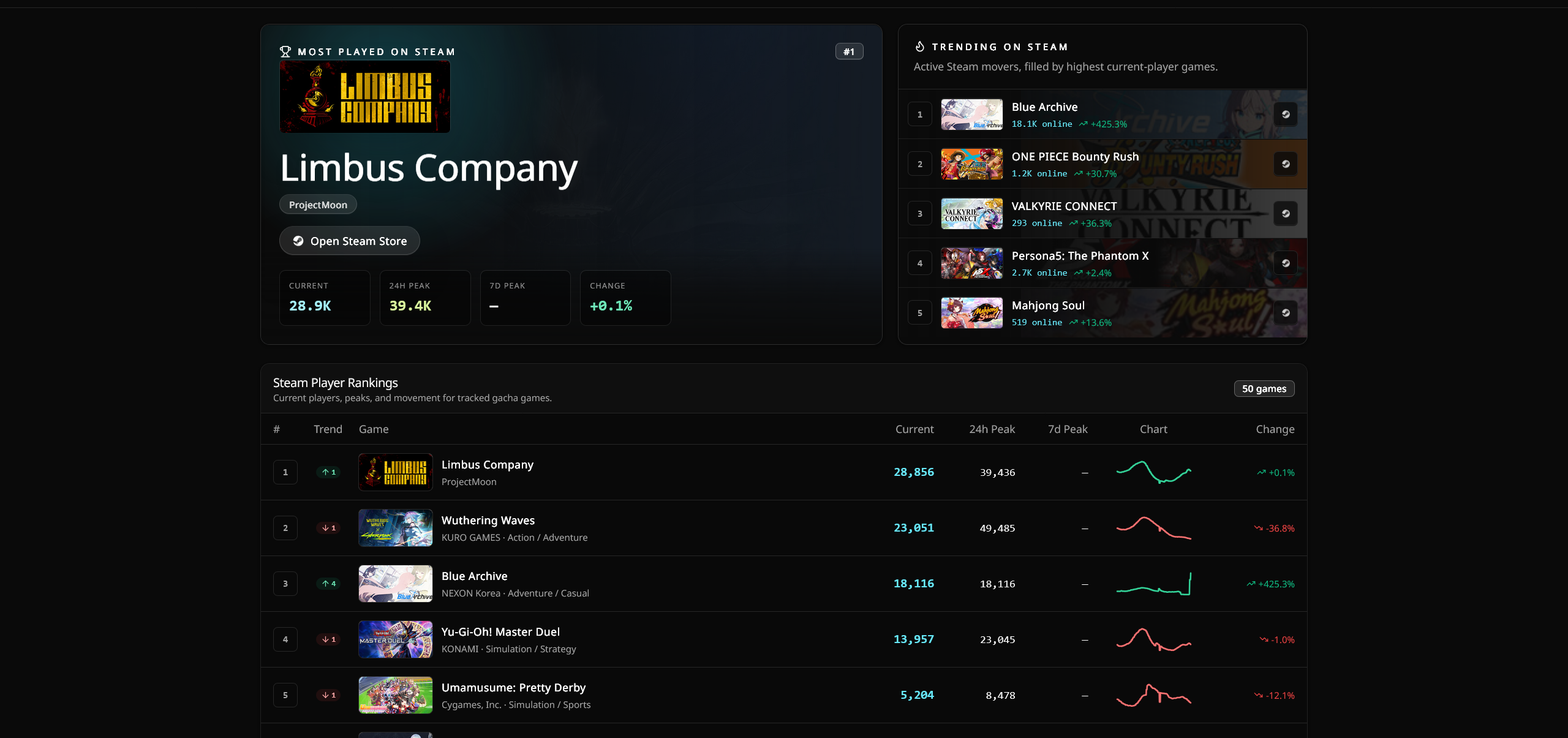Click the 24h Peak column header
Screen dimensions: 1568x738
point(992,429)
